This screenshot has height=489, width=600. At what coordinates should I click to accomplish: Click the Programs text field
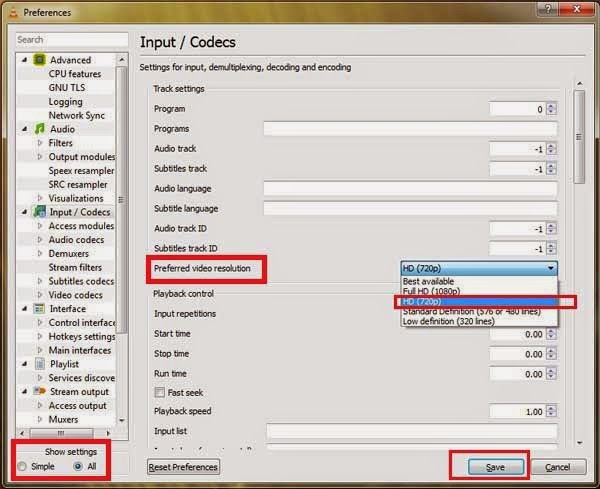point(410,129)
